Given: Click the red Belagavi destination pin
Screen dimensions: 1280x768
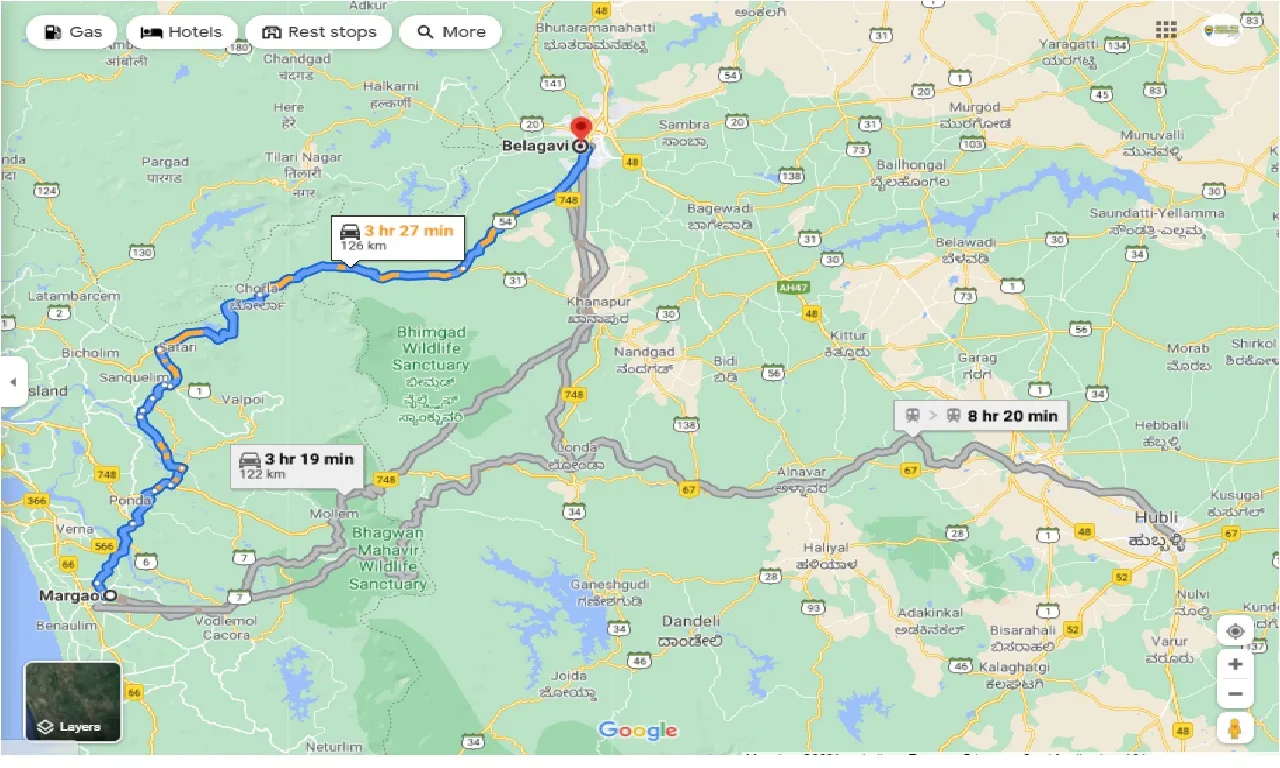Looking at the screenshot, I should click(580, 132).
